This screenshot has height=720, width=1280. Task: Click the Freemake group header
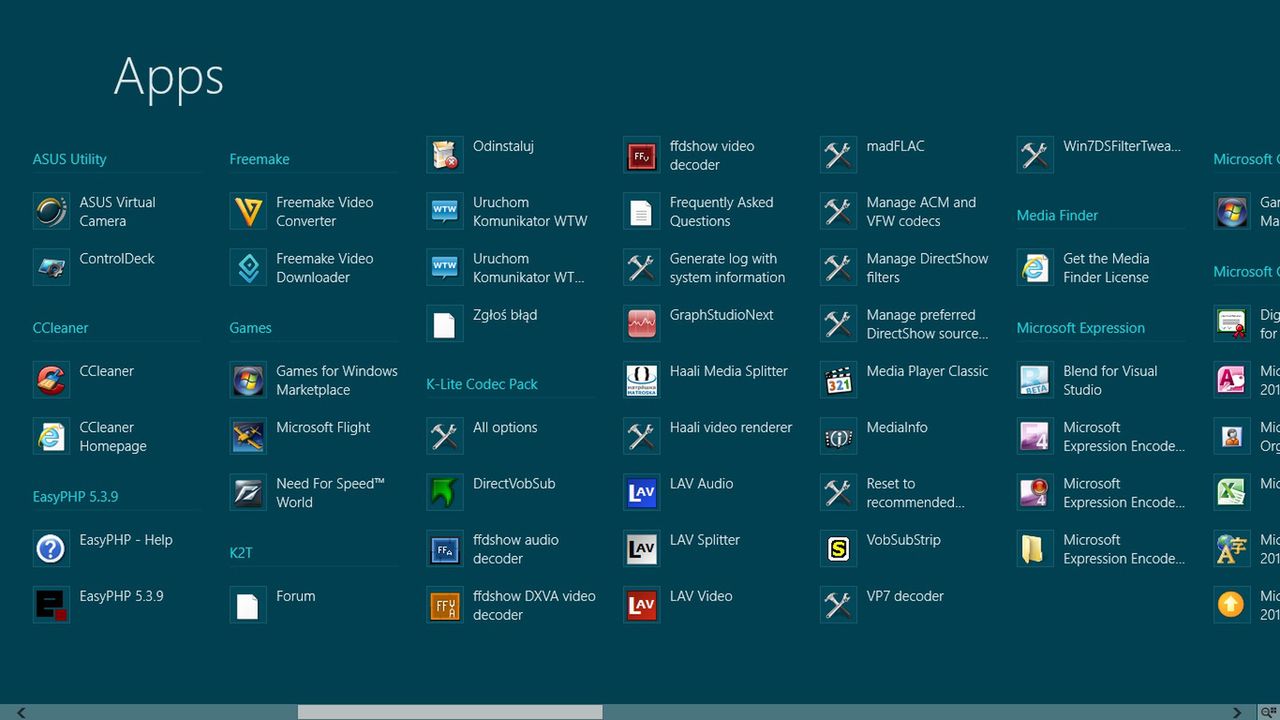coord(259,159)
